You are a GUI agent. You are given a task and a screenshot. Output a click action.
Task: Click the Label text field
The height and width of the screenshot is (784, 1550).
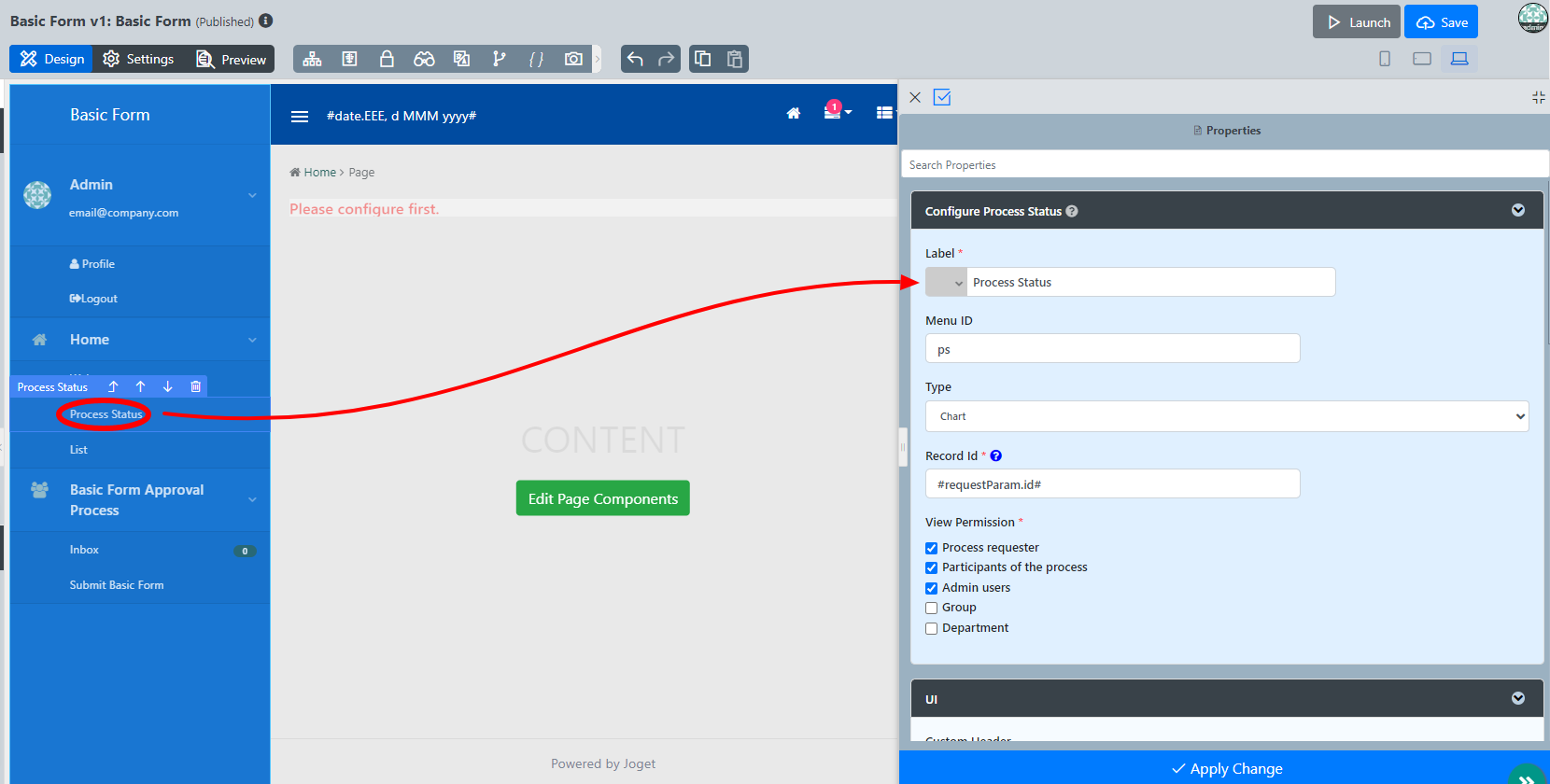(1151, 282)
